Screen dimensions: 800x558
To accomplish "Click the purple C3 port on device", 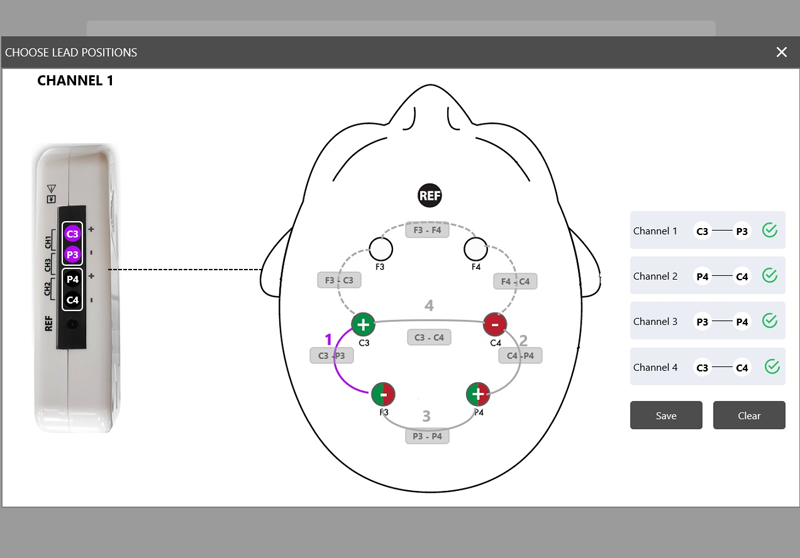I will click(x=72, y=234).
